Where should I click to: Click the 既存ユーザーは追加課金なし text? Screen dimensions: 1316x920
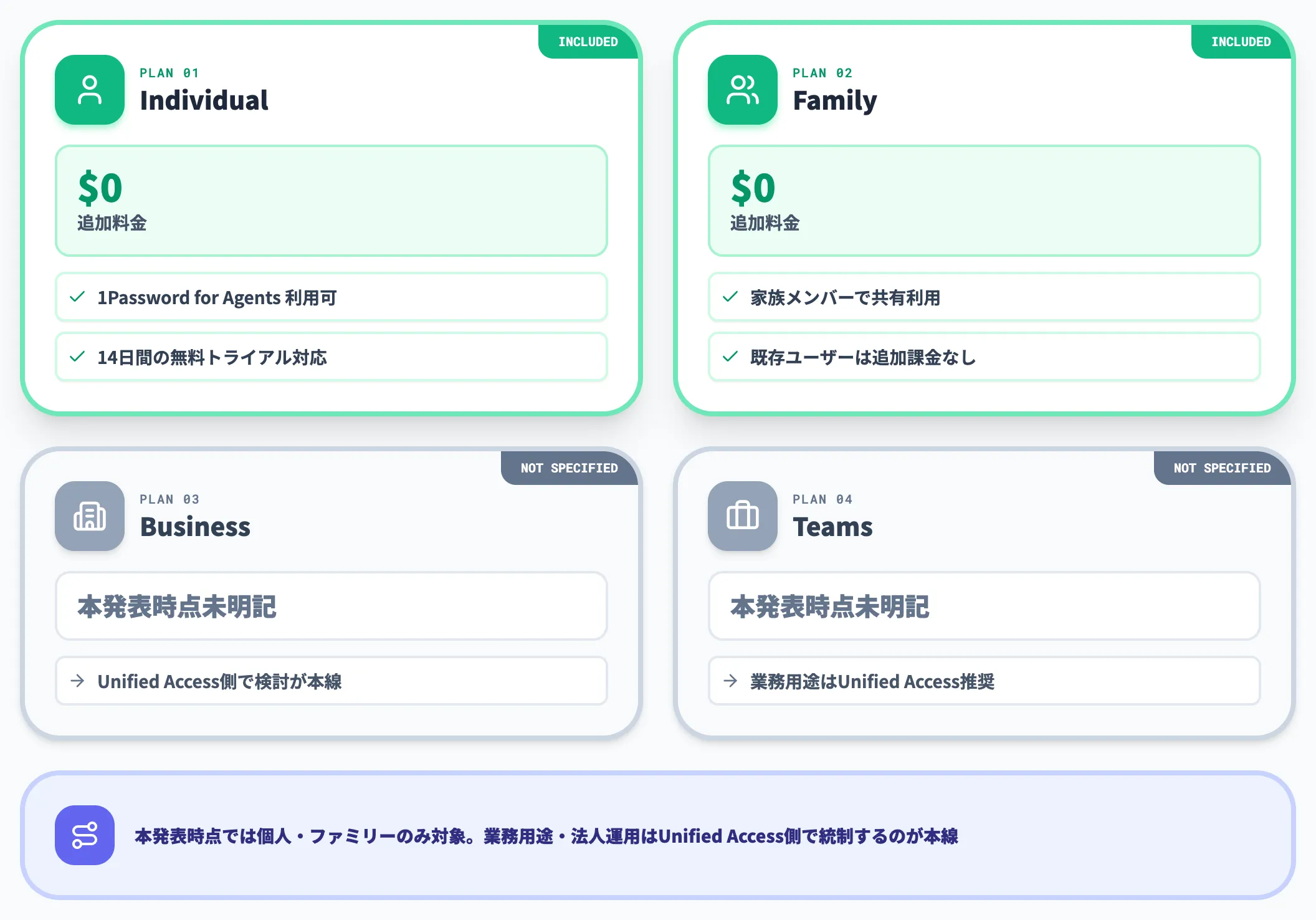pyautogui.click(x=863, y=358)
